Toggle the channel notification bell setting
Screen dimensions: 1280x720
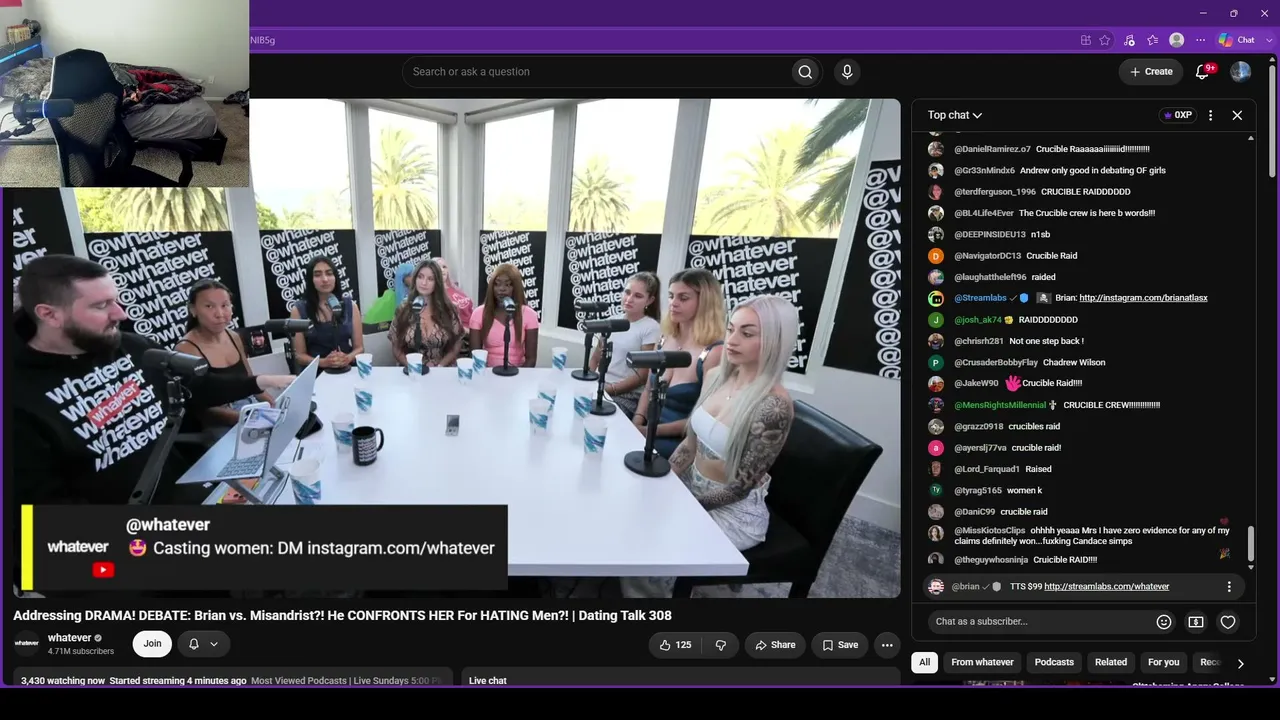click(203, 644)
